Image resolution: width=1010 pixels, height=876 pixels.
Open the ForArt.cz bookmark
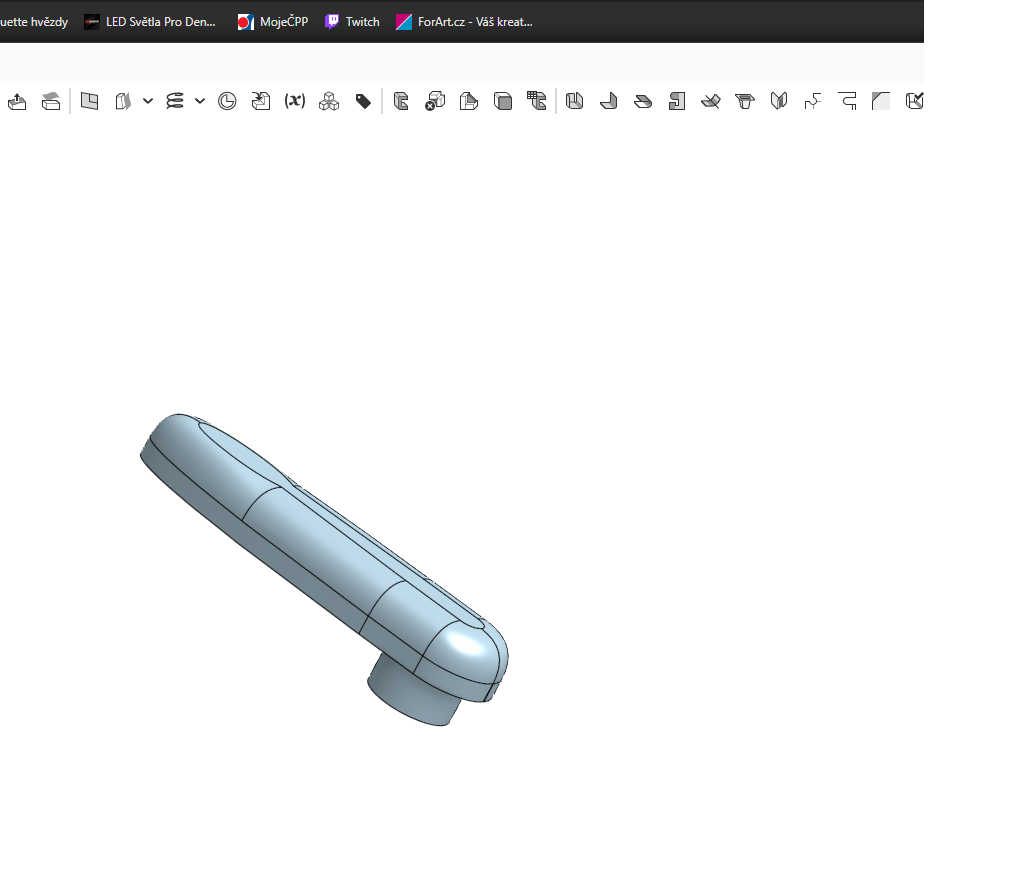pos(464,22)
